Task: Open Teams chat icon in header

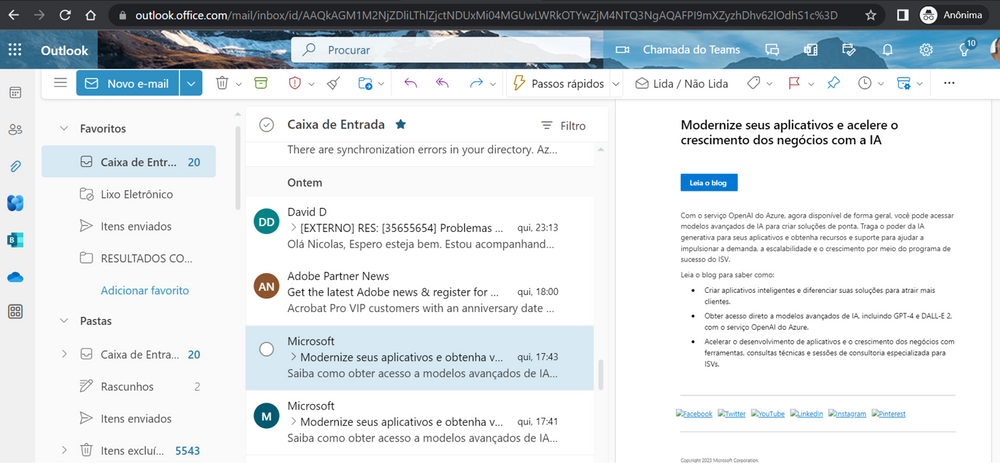Action: pyautogui.click(x=772, y=50)
